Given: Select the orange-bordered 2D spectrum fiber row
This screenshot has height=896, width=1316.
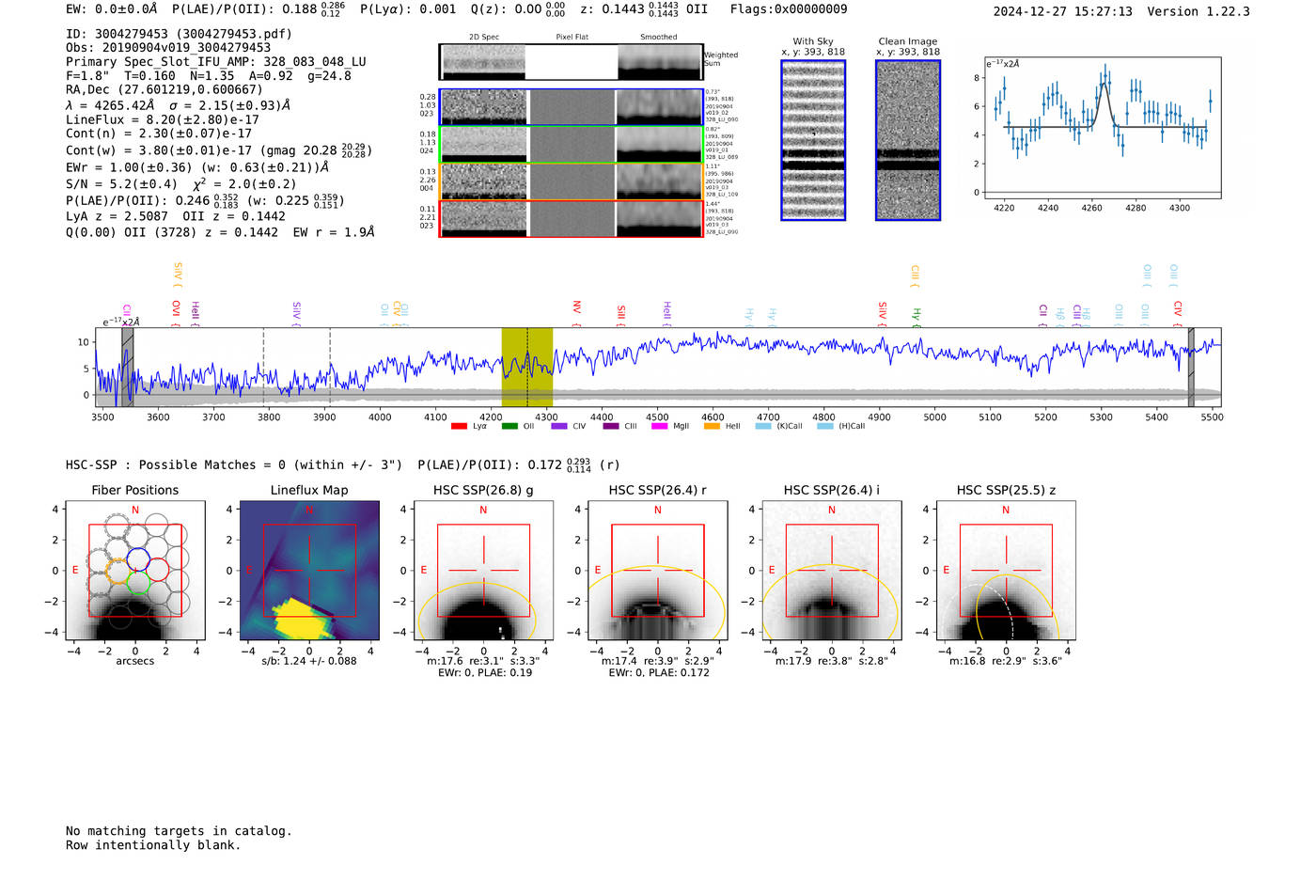Looking at the screenshot, I should [x=571, y=181].
